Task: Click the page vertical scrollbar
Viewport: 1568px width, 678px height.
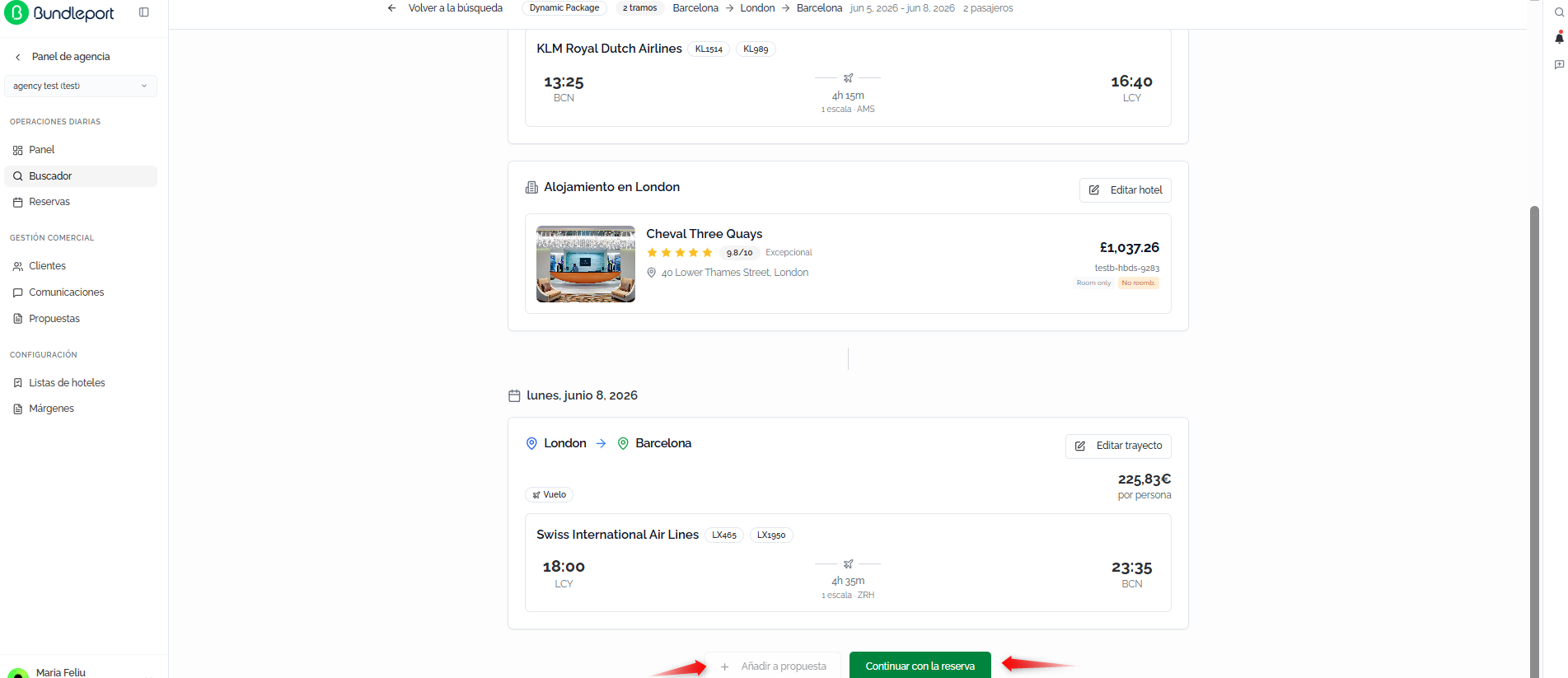Action: [x=1534, y=441]
